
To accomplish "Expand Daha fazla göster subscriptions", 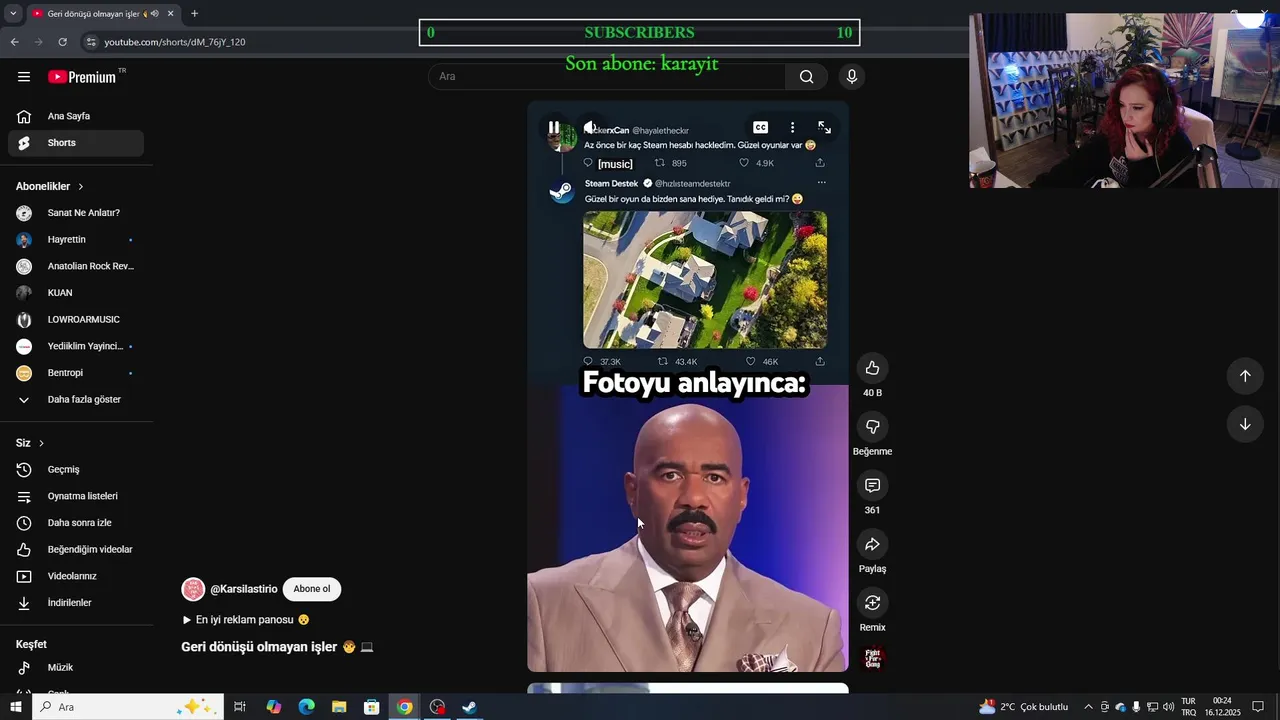I will point(76,400).
